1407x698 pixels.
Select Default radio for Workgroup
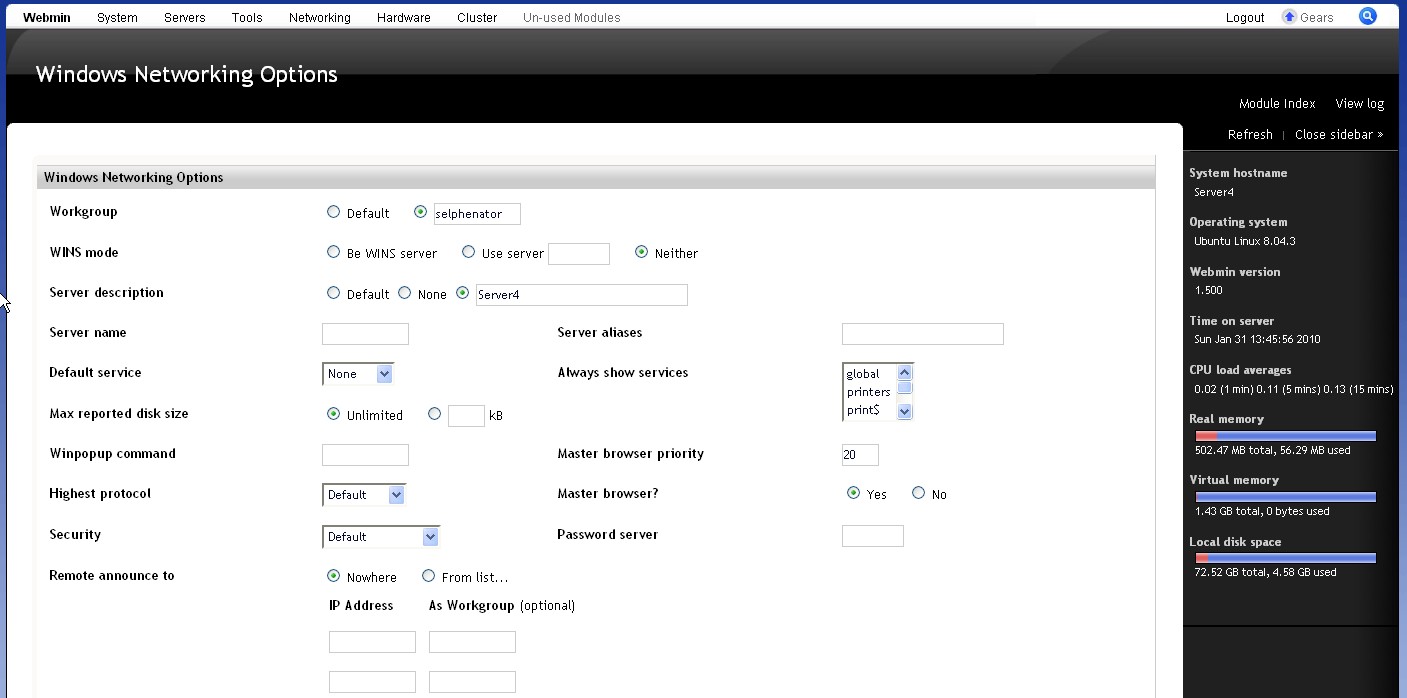[333, 212]
